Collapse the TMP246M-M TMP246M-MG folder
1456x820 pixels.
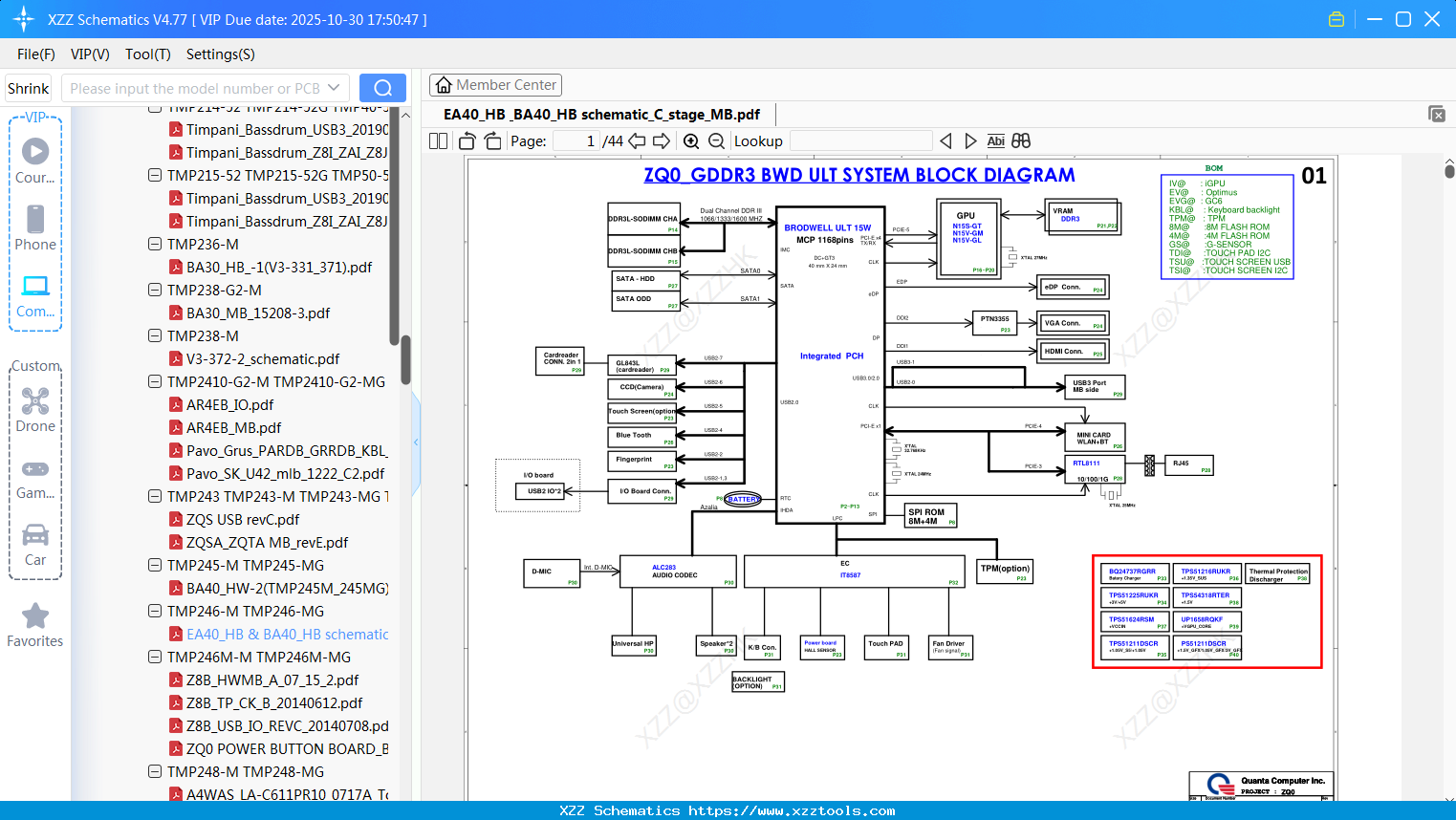(155, 658)
